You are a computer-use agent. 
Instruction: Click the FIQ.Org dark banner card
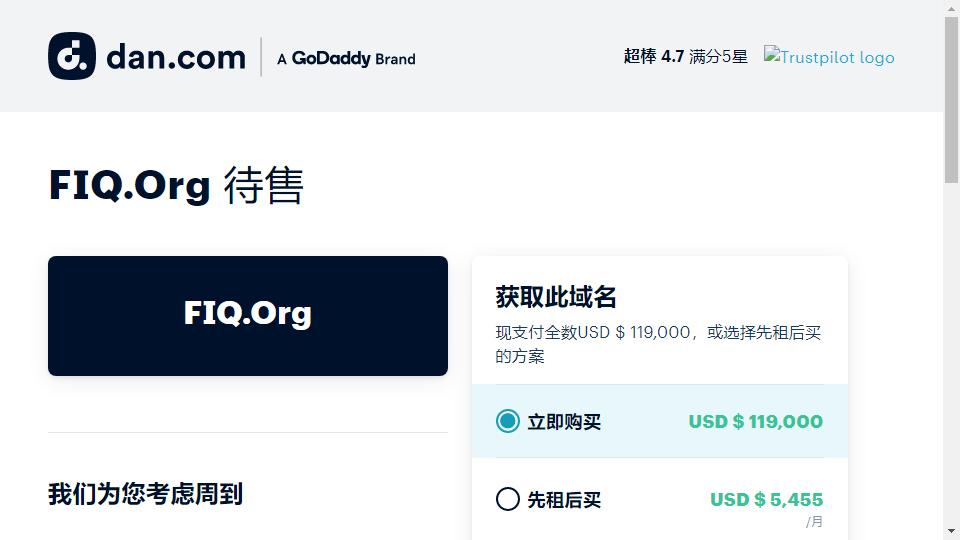[248, 316]
